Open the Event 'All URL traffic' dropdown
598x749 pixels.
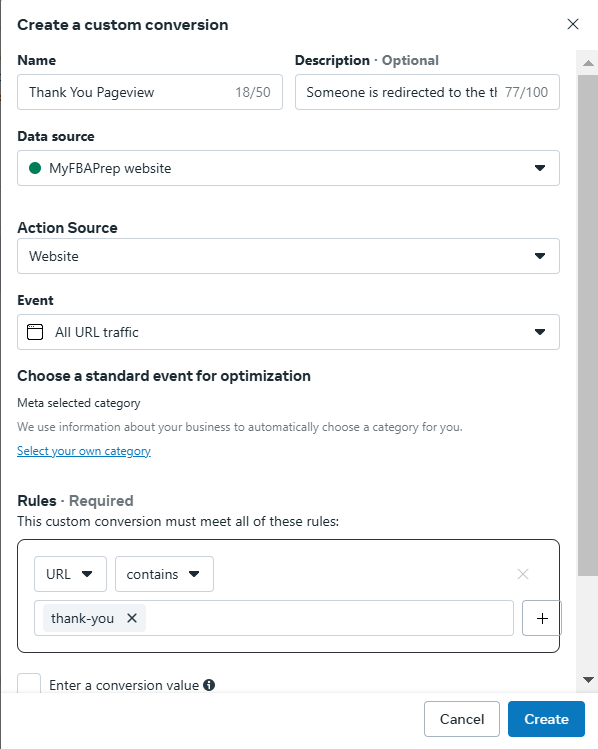click(x=288, y=332)
